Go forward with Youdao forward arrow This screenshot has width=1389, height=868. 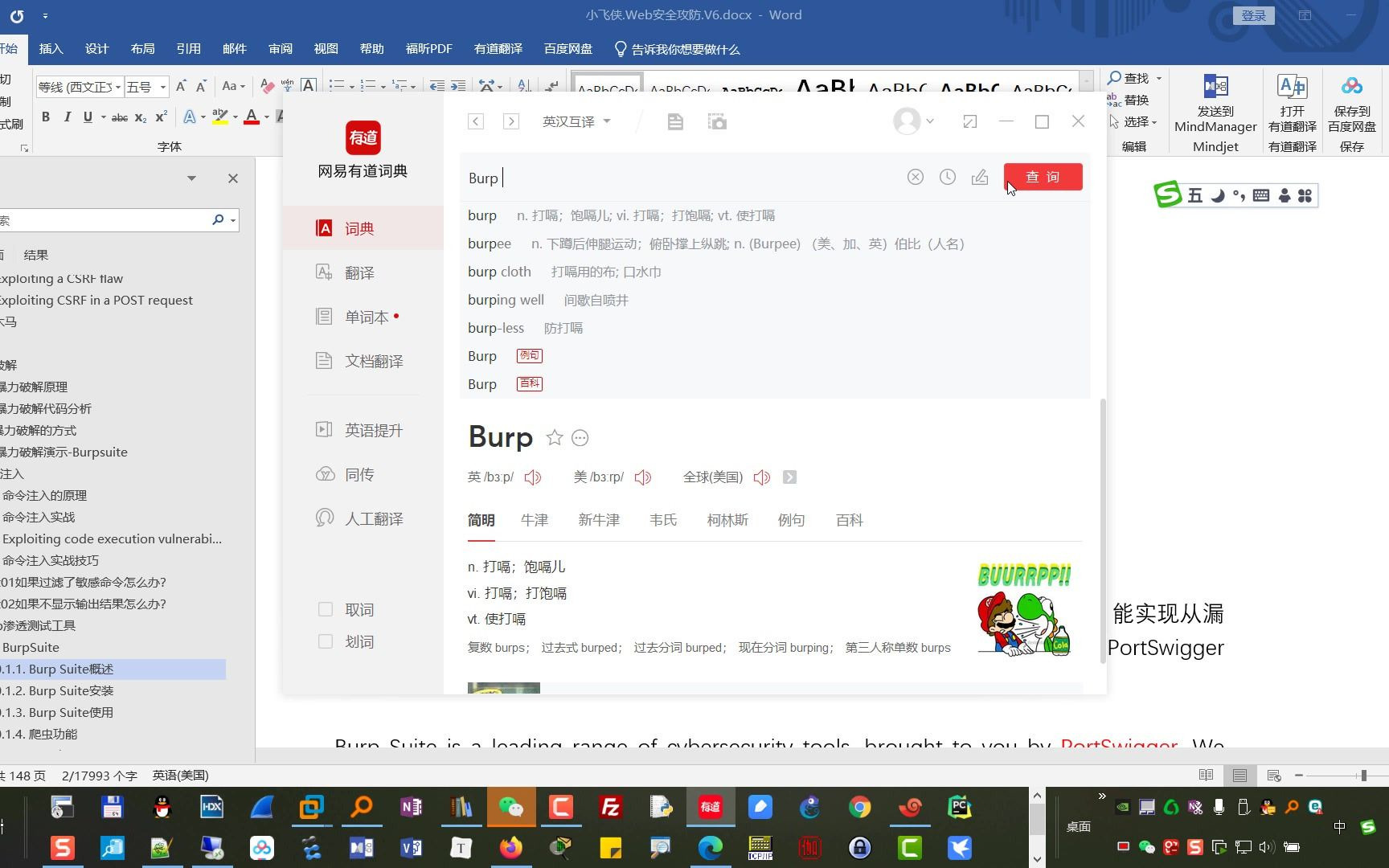pyautogui.click(x=511, y=121)
